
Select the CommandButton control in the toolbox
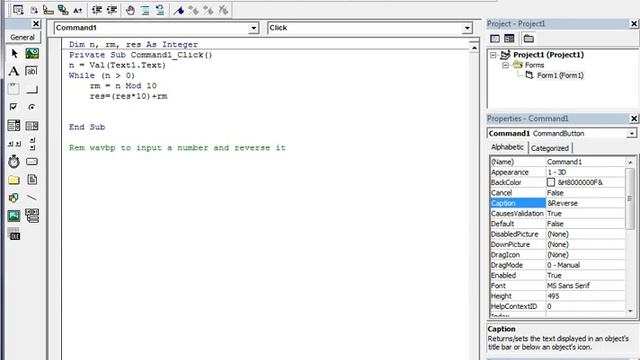pyautogui.click(x=31, y=89)
